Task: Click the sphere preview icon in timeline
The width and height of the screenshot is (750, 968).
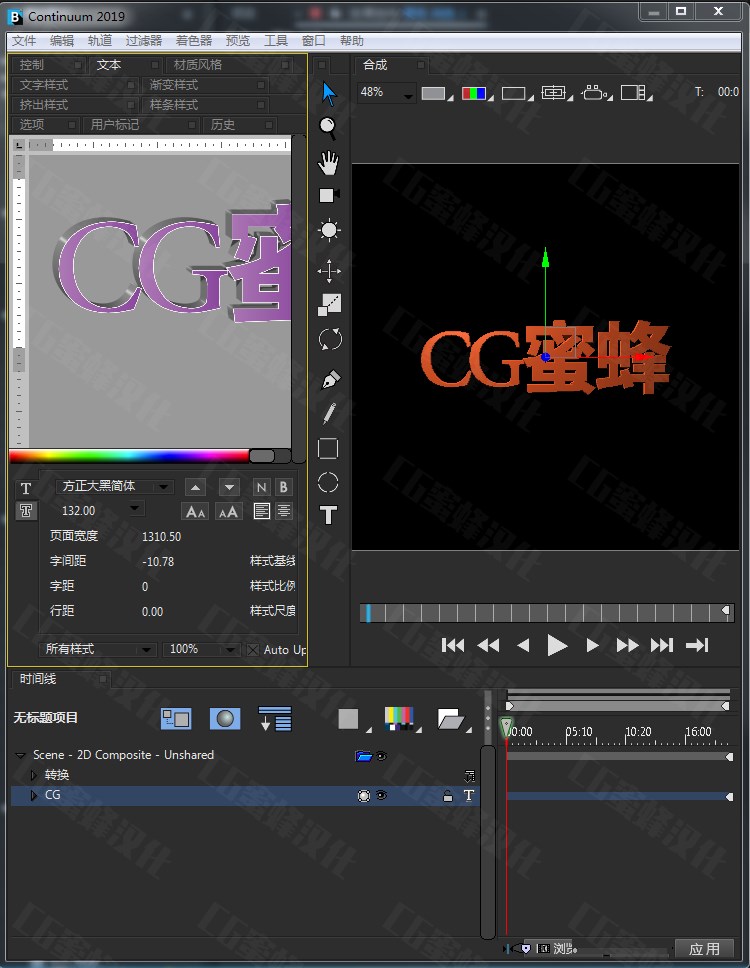Action: coord(225,719)
